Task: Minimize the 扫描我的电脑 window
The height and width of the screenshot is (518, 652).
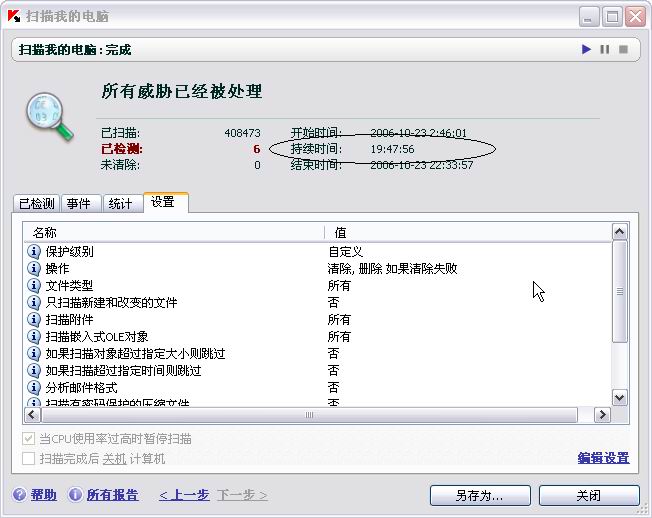Action: click(589, 17)
